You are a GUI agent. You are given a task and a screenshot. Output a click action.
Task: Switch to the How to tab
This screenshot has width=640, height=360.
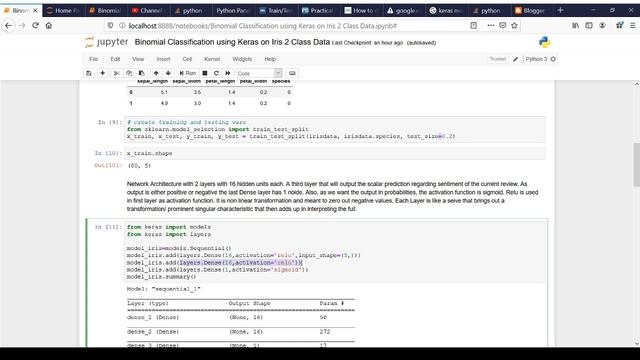point(361,11)
